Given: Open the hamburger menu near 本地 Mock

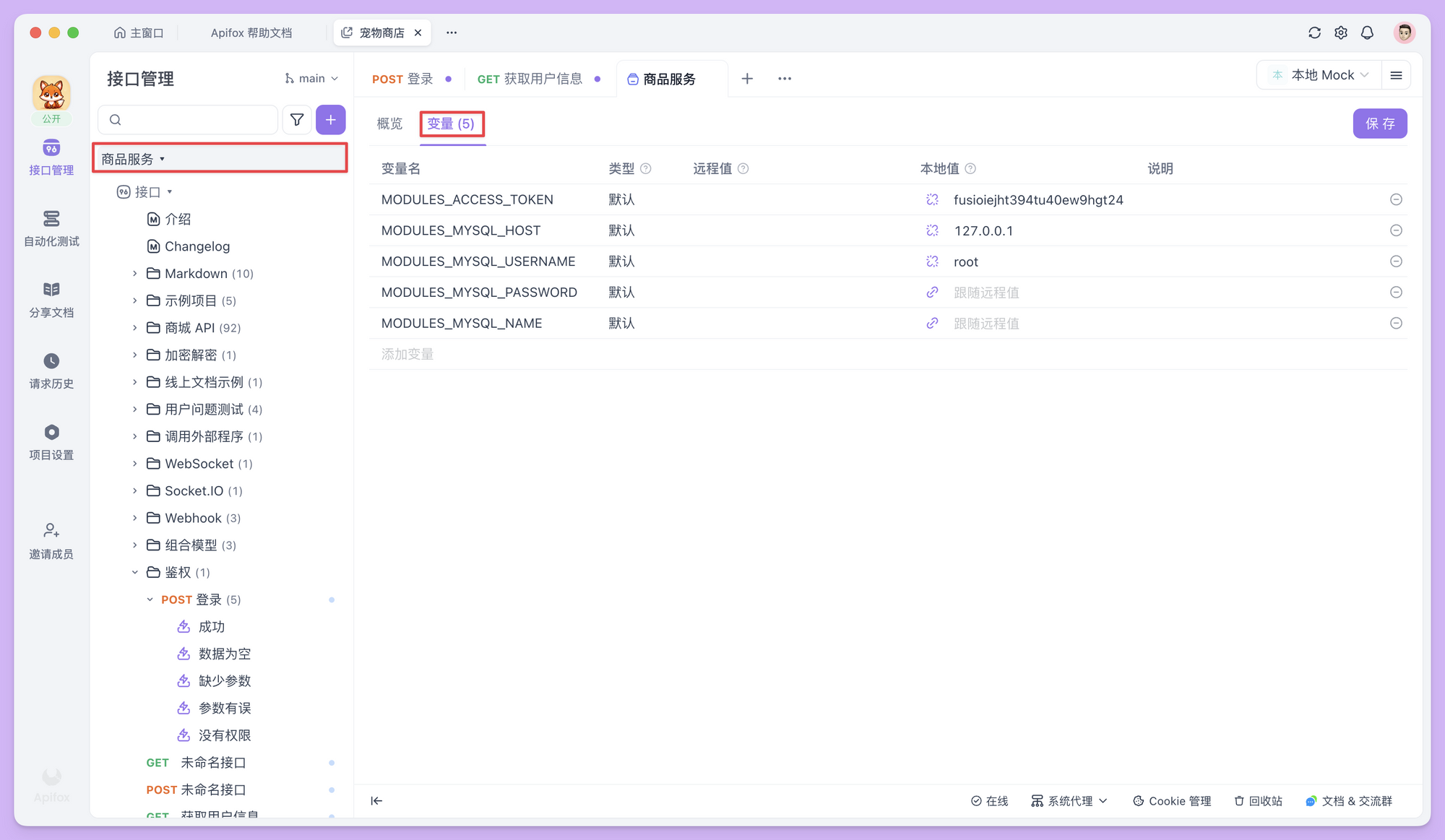Looking at the screenshot, I should 1396,75.
